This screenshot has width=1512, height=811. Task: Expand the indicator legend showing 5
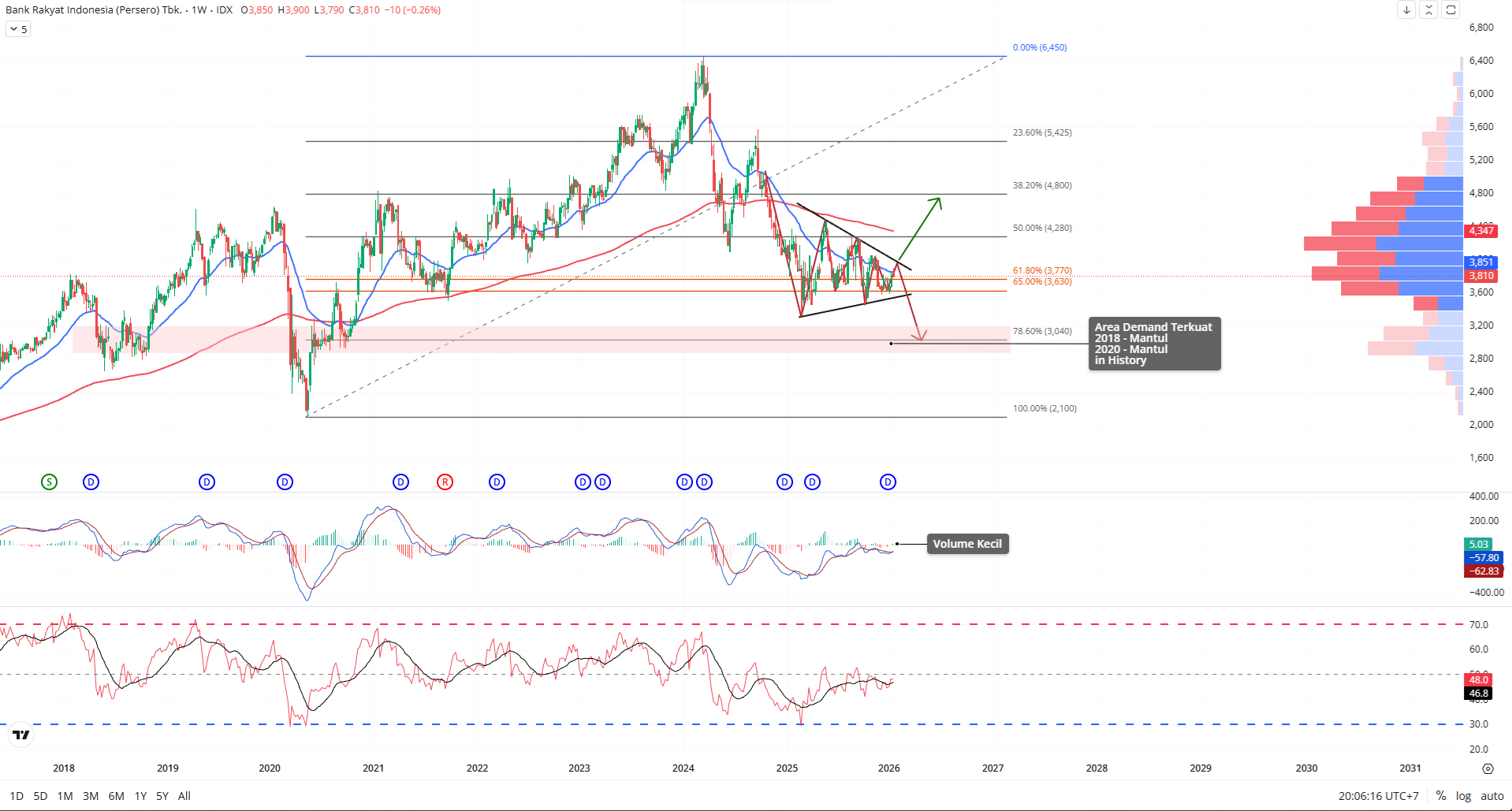(18, 29)
